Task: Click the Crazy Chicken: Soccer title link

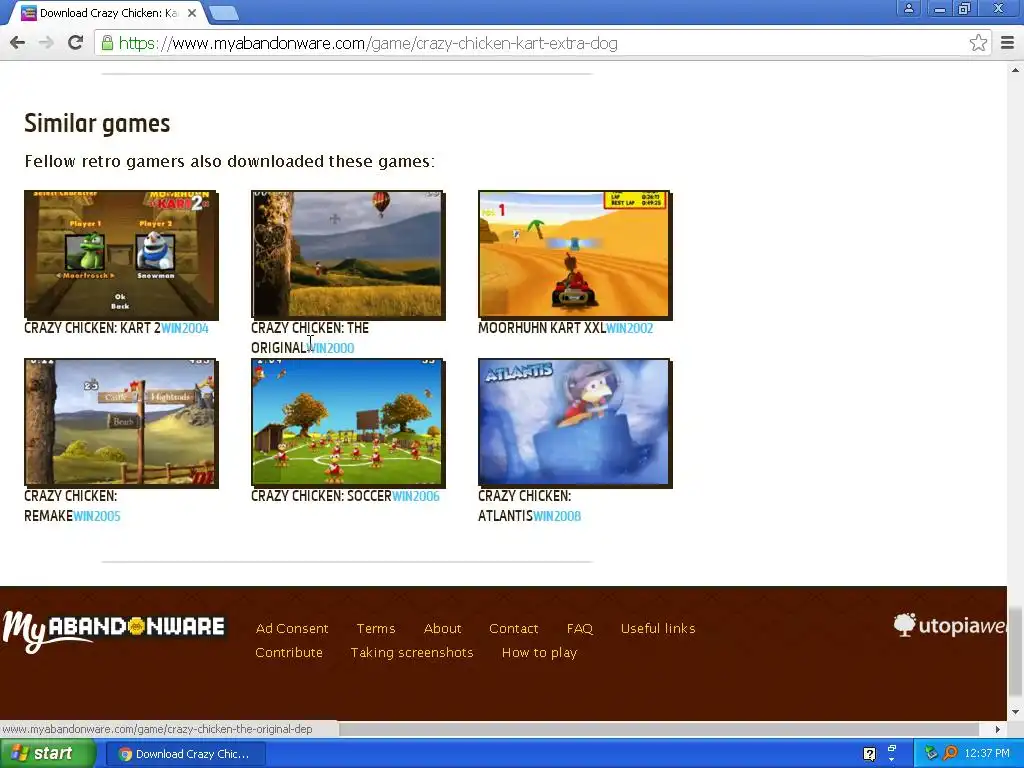Action: click(321, 496)
